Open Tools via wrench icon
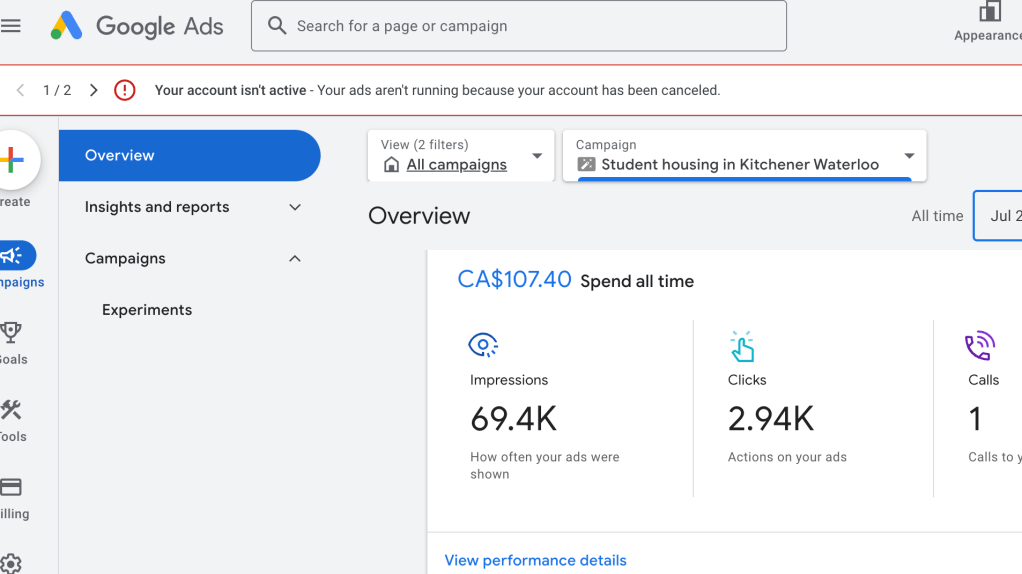This screenshot has height=574, width=1022. tap(11, 410)
